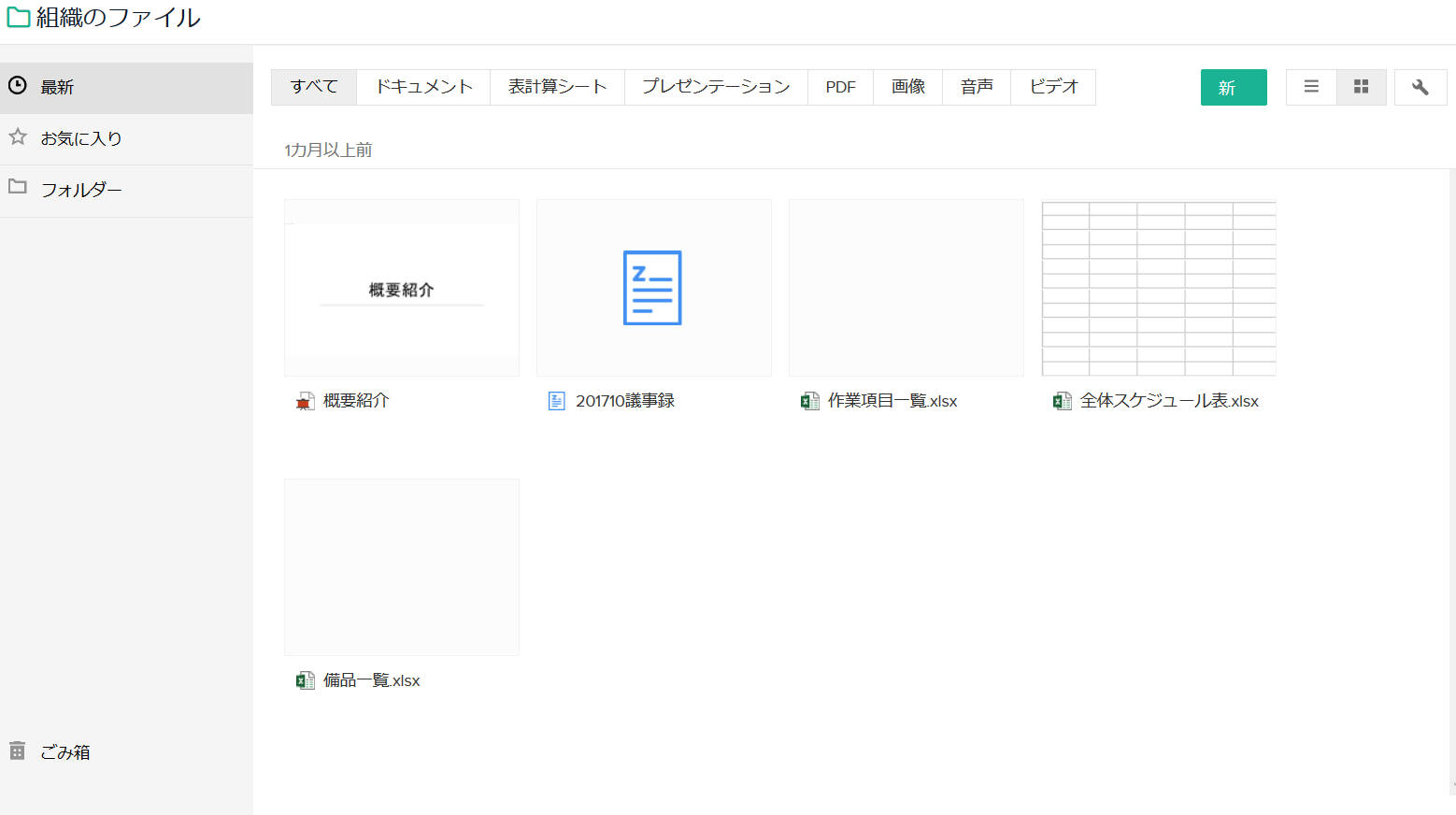Click the trash bin icon
This screenshot has width=1456, height=815.
pyautogui.click(x=18, y=751)
